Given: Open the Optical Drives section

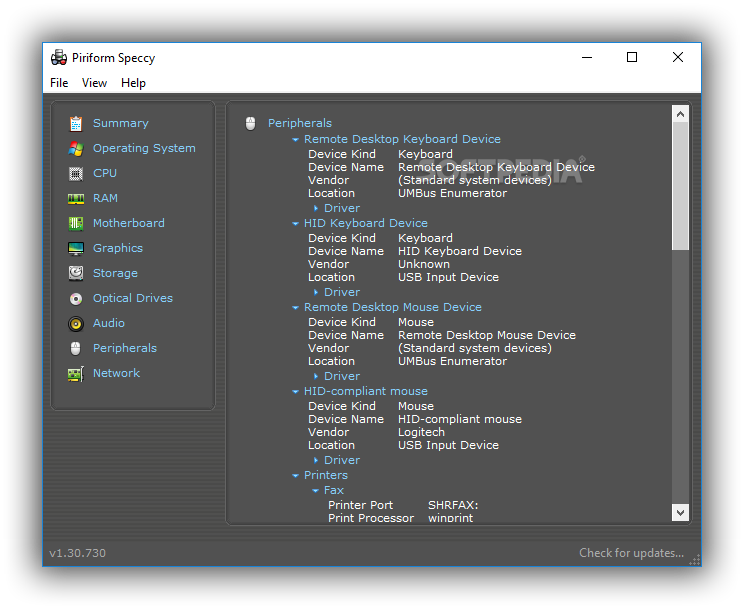Looking at the screenshot, I should pos(133,298).
